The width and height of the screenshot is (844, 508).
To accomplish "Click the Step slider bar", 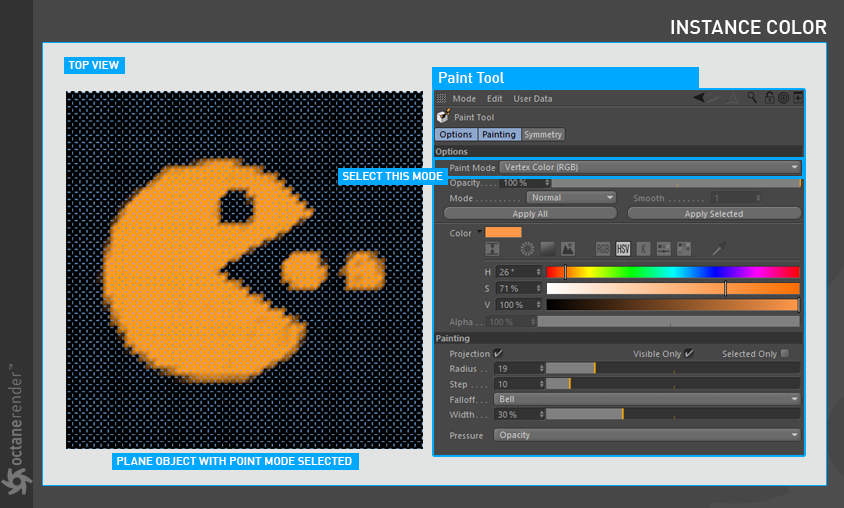I will point(673,384).
